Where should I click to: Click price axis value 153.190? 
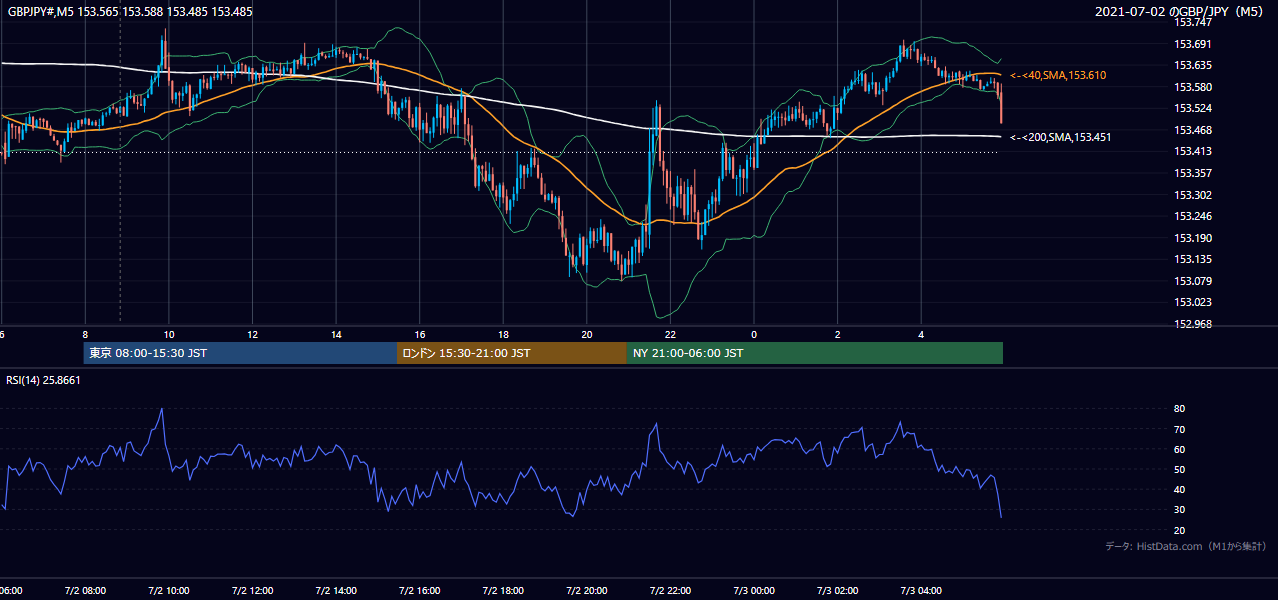[1192, 238]
